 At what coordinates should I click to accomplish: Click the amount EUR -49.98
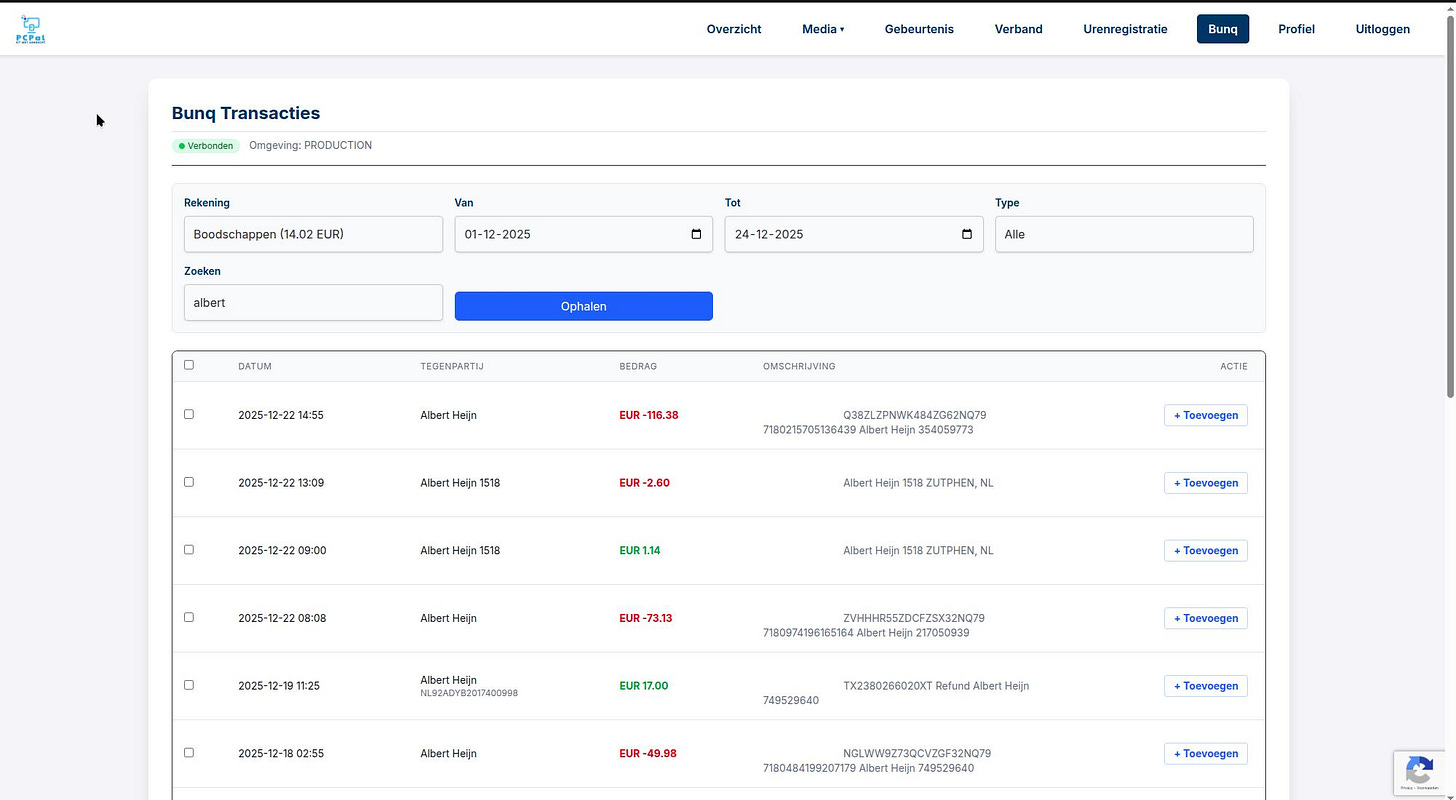click(x=648, y=753)
